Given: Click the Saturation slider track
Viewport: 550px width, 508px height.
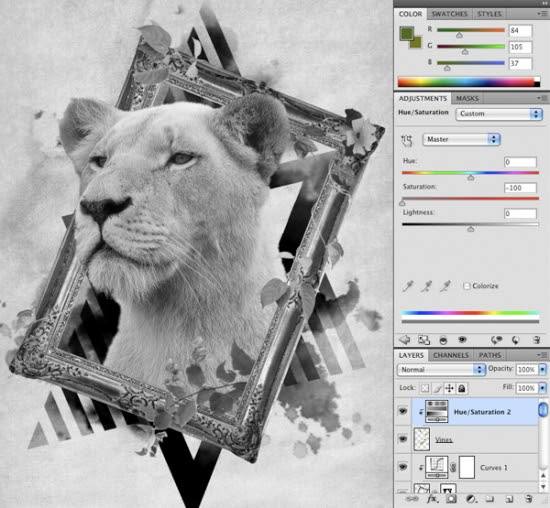Looking at the screenshot, I should click(470, 199).
